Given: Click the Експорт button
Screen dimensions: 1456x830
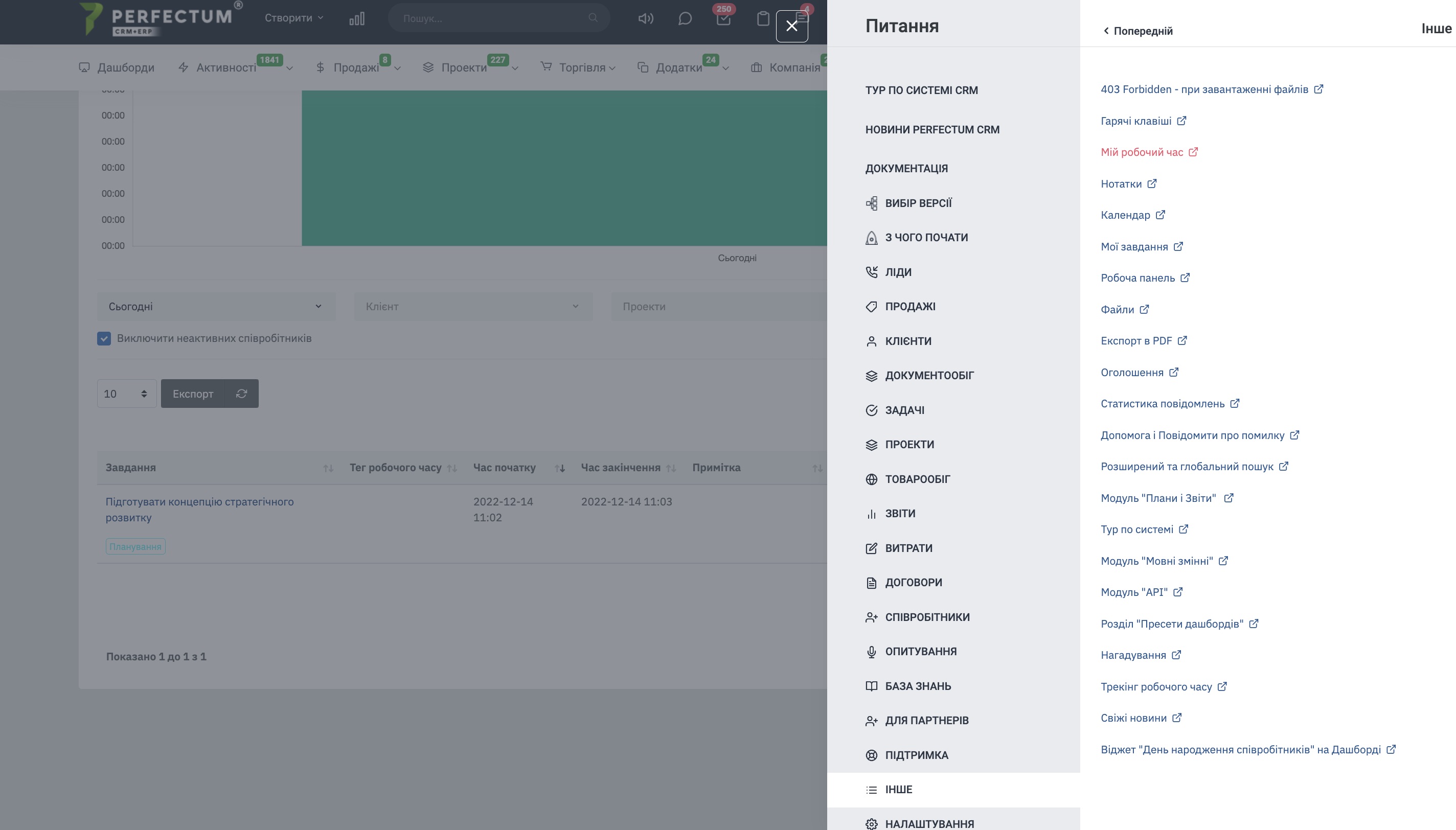Looking at the screenshot, I should pyautogui.click(x=193, y=394).
